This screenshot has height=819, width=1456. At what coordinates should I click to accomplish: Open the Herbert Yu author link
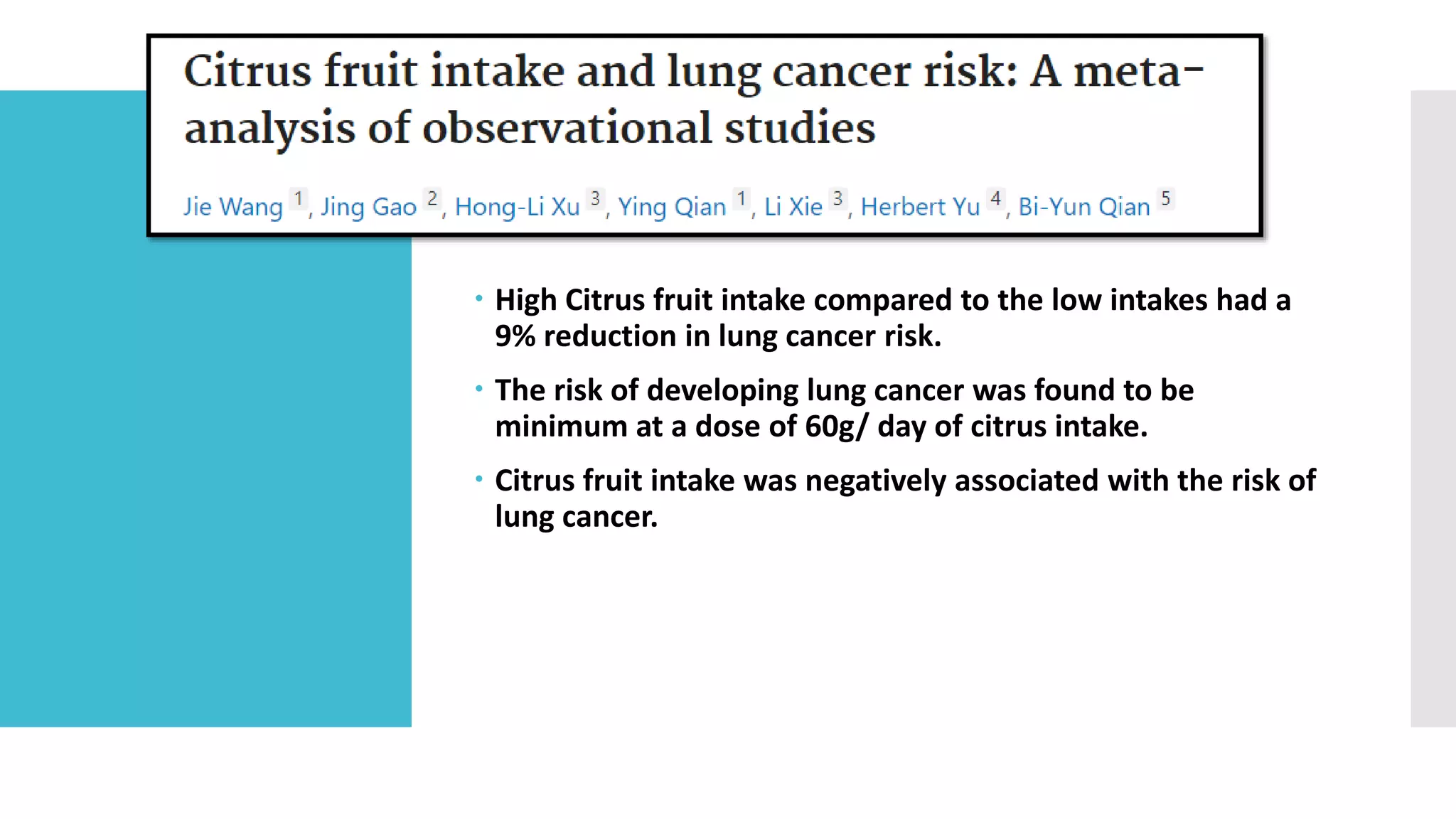(920, 207)
